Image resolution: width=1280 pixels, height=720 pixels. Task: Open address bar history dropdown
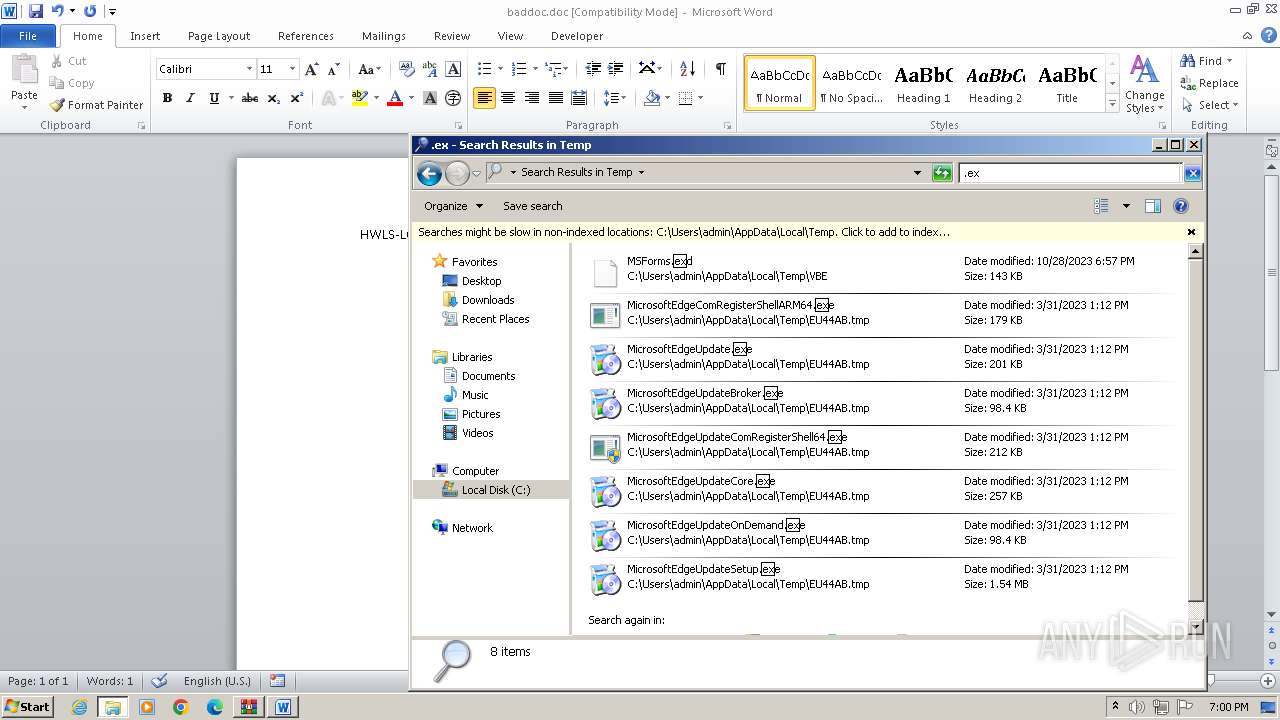click(x=917, y=173)
